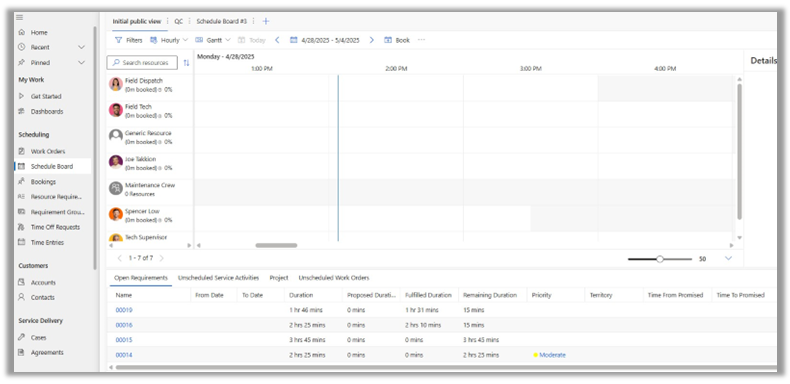This screenshot has height=384, width=790.
Task: Open options menu for Schedule Board #3
Action: coord(254,22)
